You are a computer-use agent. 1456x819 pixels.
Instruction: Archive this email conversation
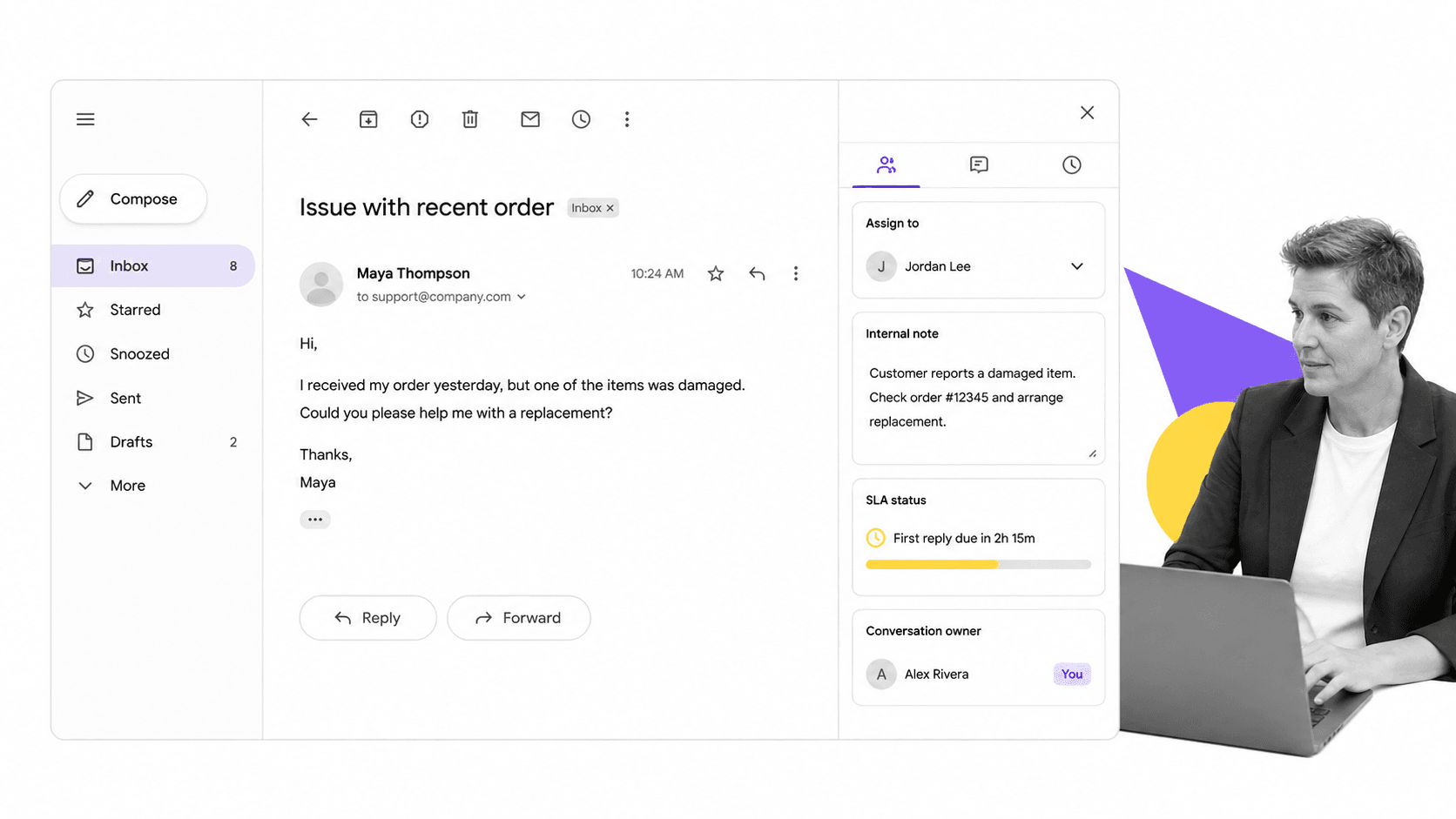coord(368,119)
